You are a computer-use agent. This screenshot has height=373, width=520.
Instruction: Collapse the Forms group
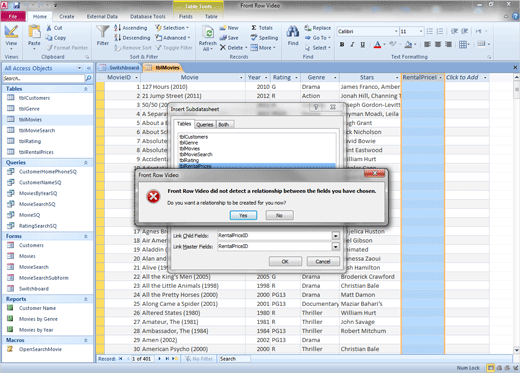click(86, 236)
